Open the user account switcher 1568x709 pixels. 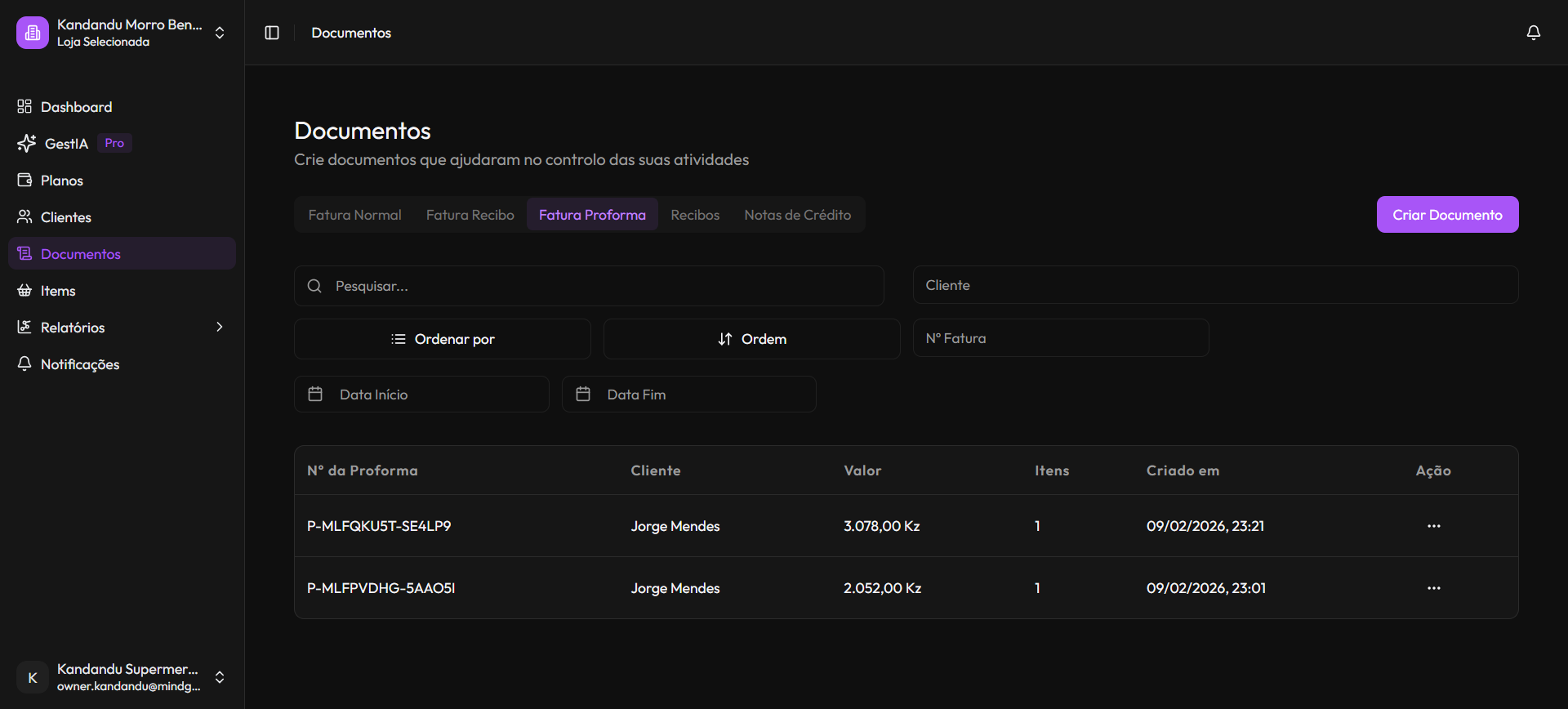point(219,677)
